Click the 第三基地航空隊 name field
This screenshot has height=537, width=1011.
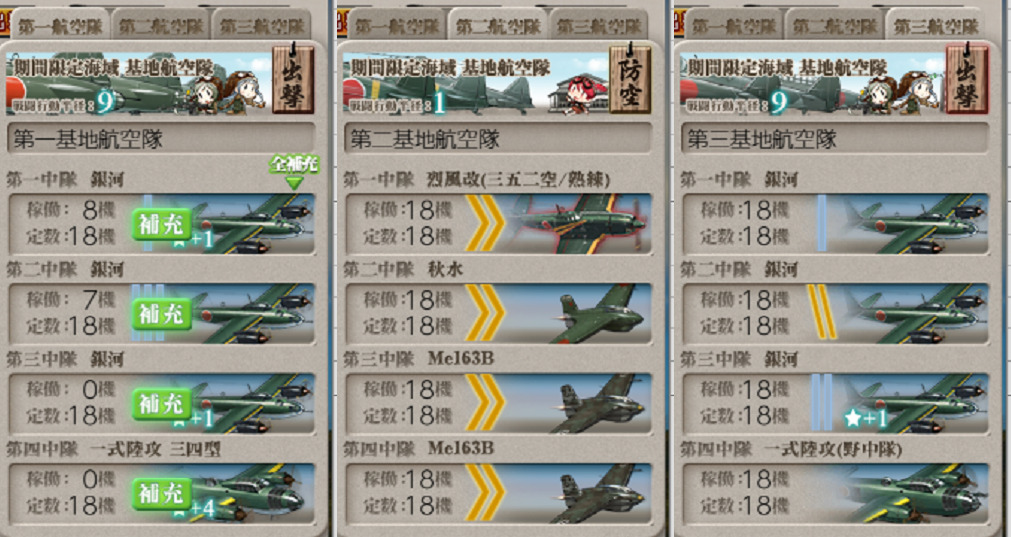coord(835,139)
